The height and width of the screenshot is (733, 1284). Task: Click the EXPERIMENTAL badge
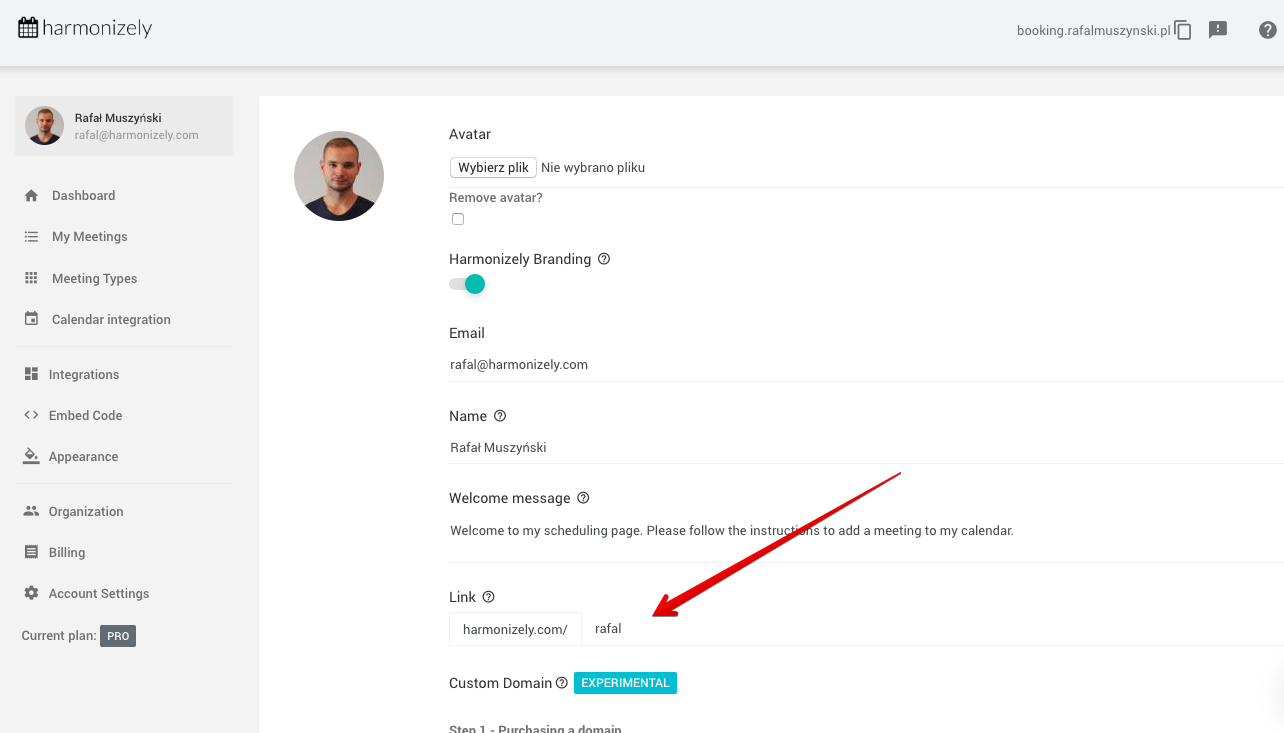pyautogui.click(x=625, y=683)
